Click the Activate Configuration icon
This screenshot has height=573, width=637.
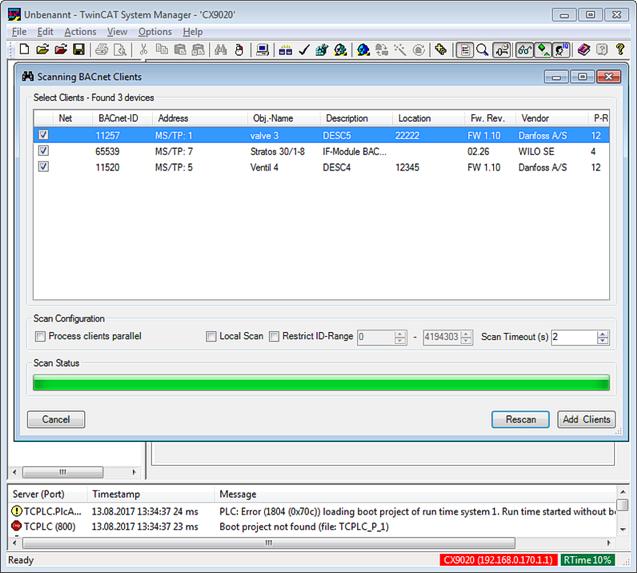(322, 50)
